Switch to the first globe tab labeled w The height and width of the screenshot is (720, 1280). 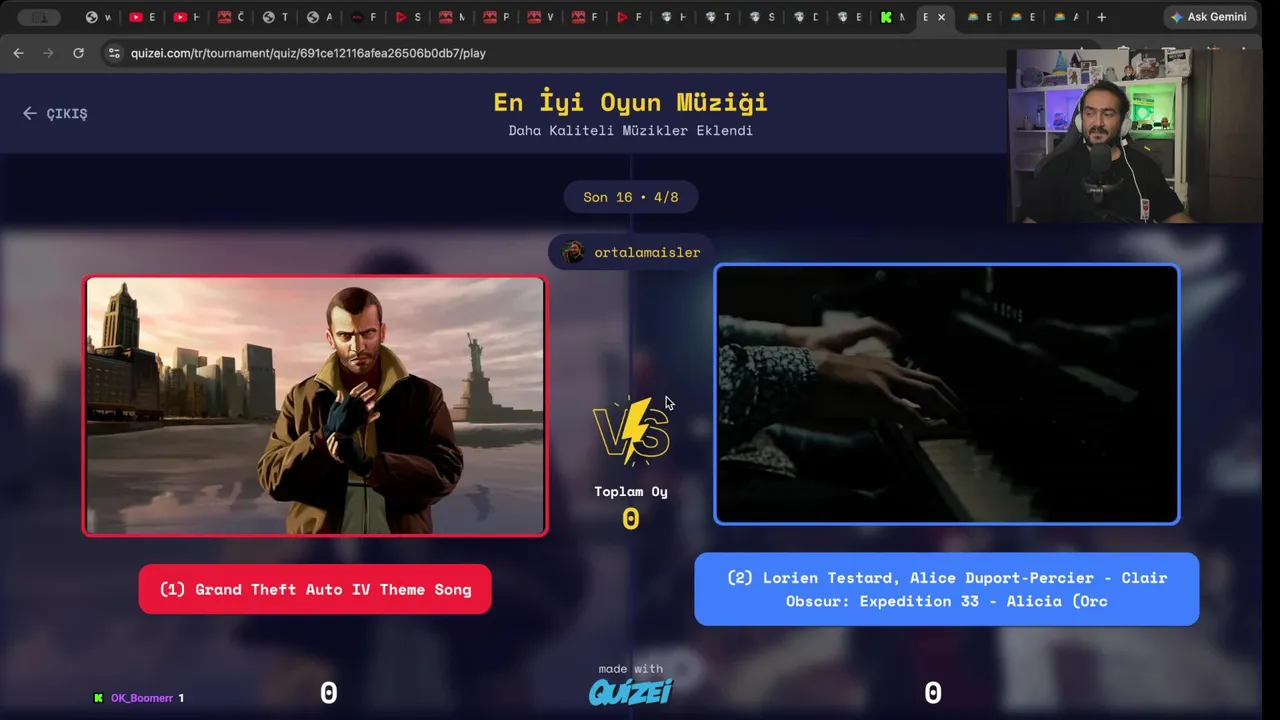pos(98,17)
